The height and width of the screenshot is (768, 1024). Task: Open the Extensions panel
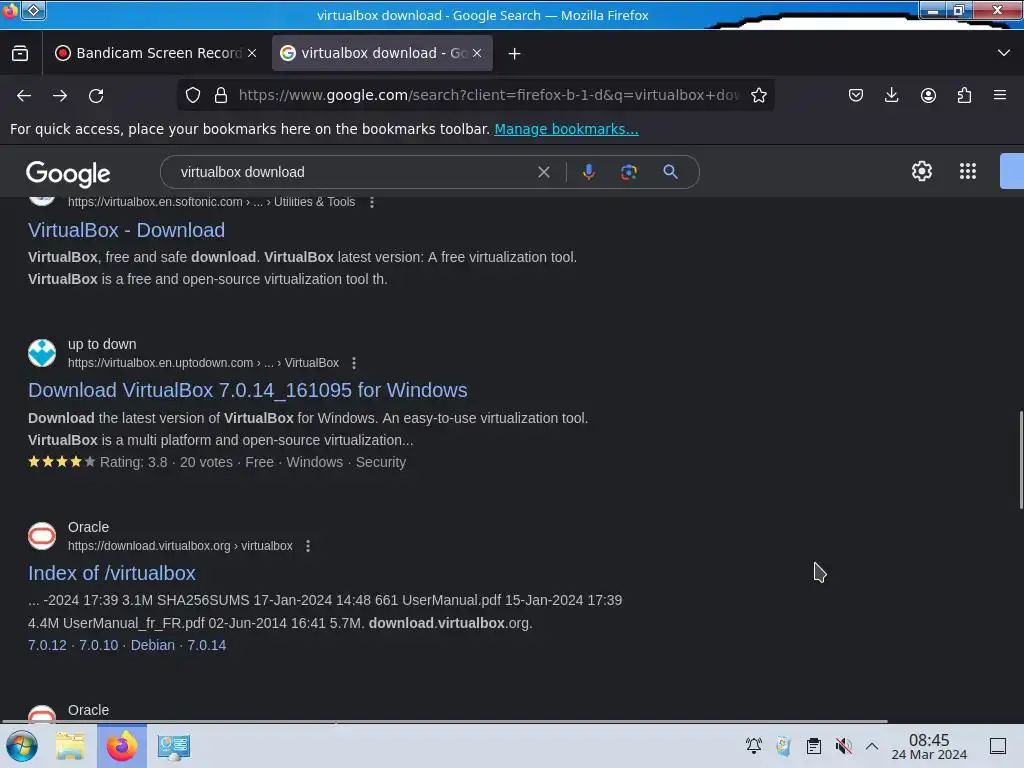coord(964,95)
